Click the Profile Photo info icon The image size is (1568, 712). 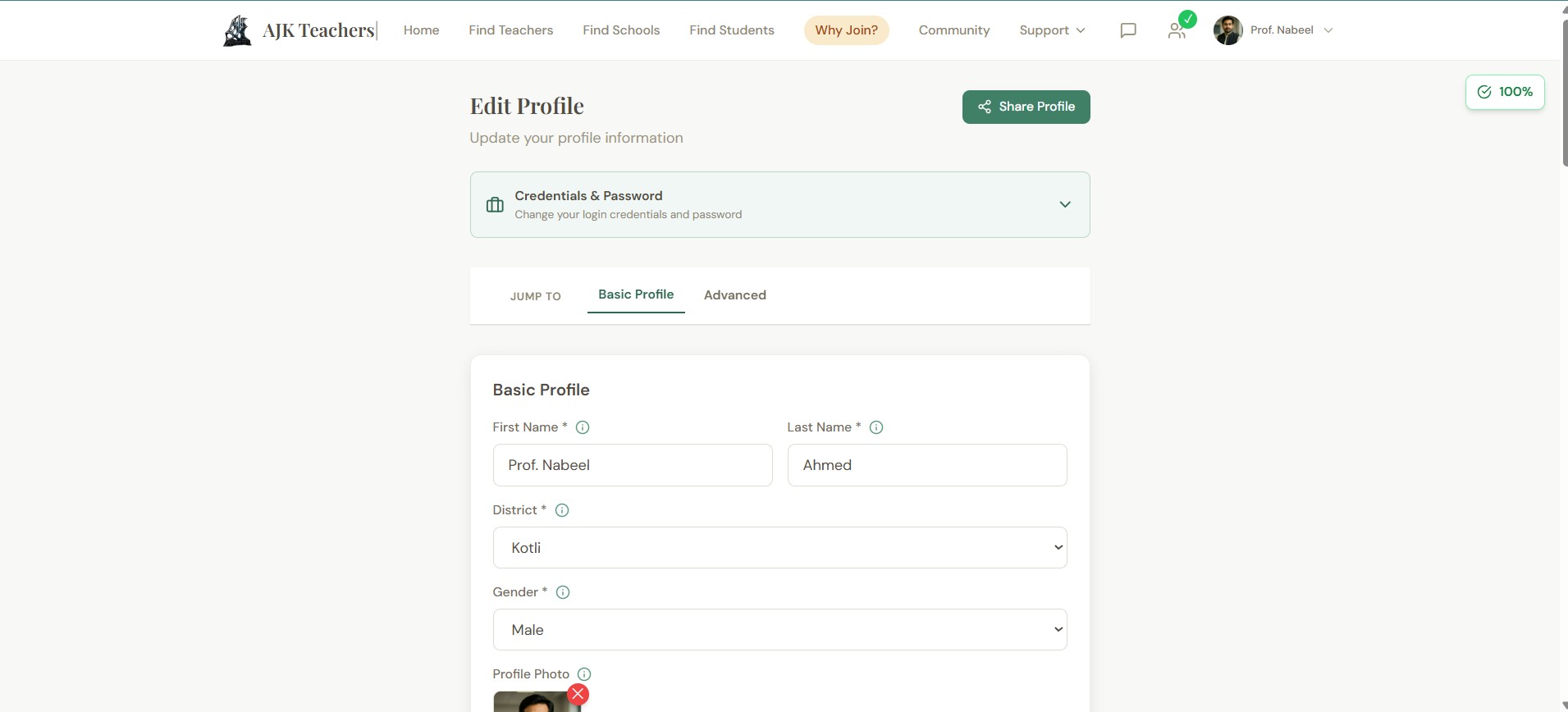tap(584, 674)
